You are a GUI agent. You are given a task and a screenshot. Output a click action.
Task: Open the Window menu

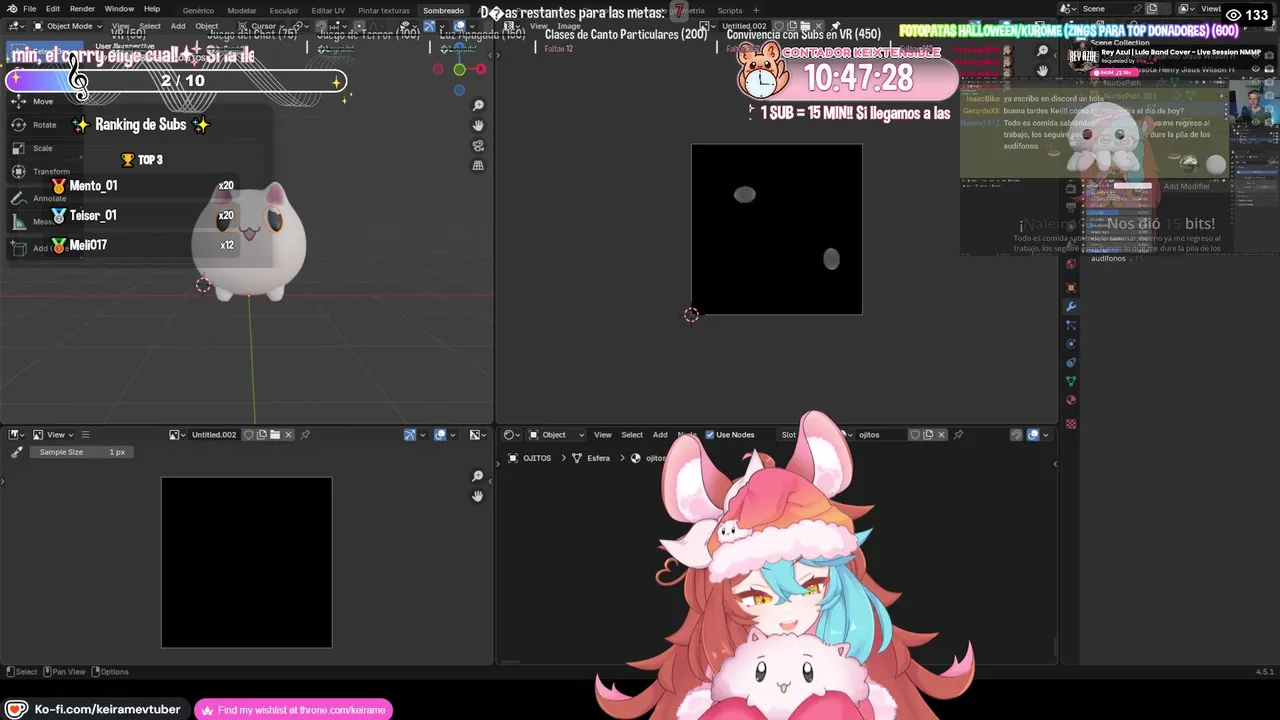click(x=119, y=9)
